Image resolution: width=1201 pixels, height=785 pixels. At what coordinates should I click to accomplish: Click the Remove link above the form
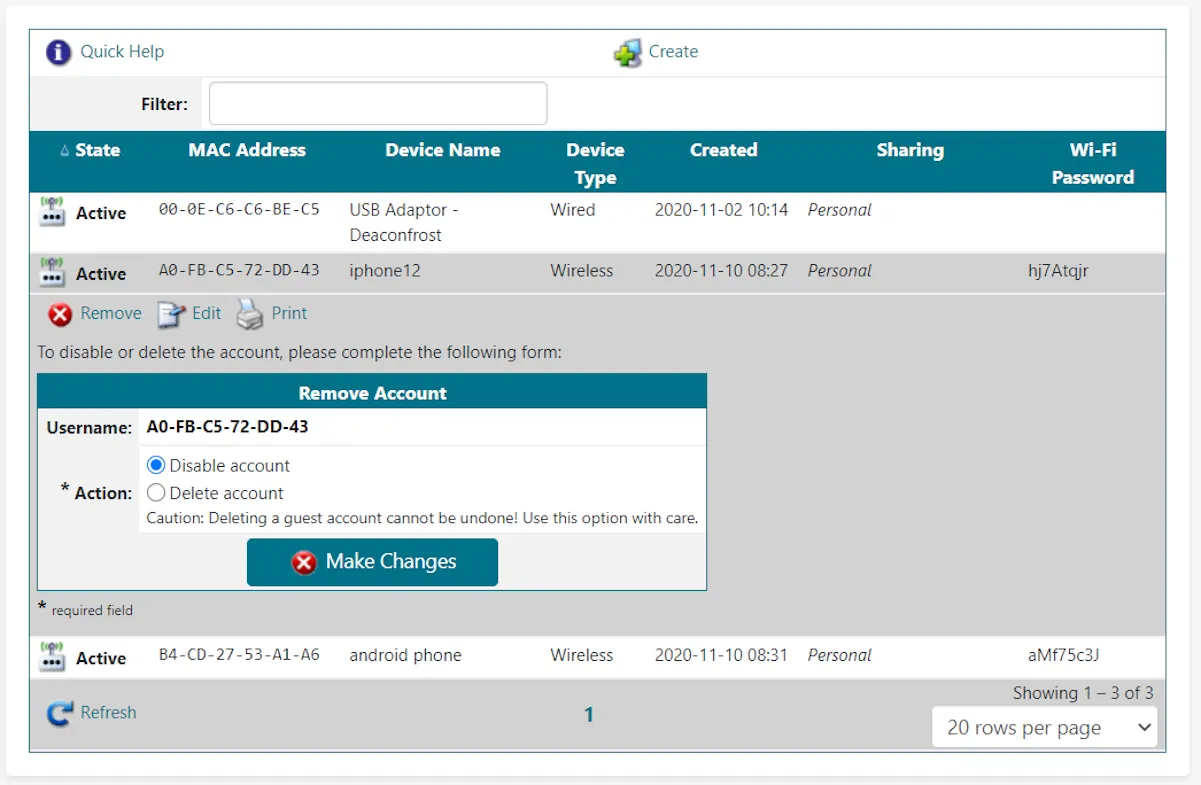[x=111, y=313]
